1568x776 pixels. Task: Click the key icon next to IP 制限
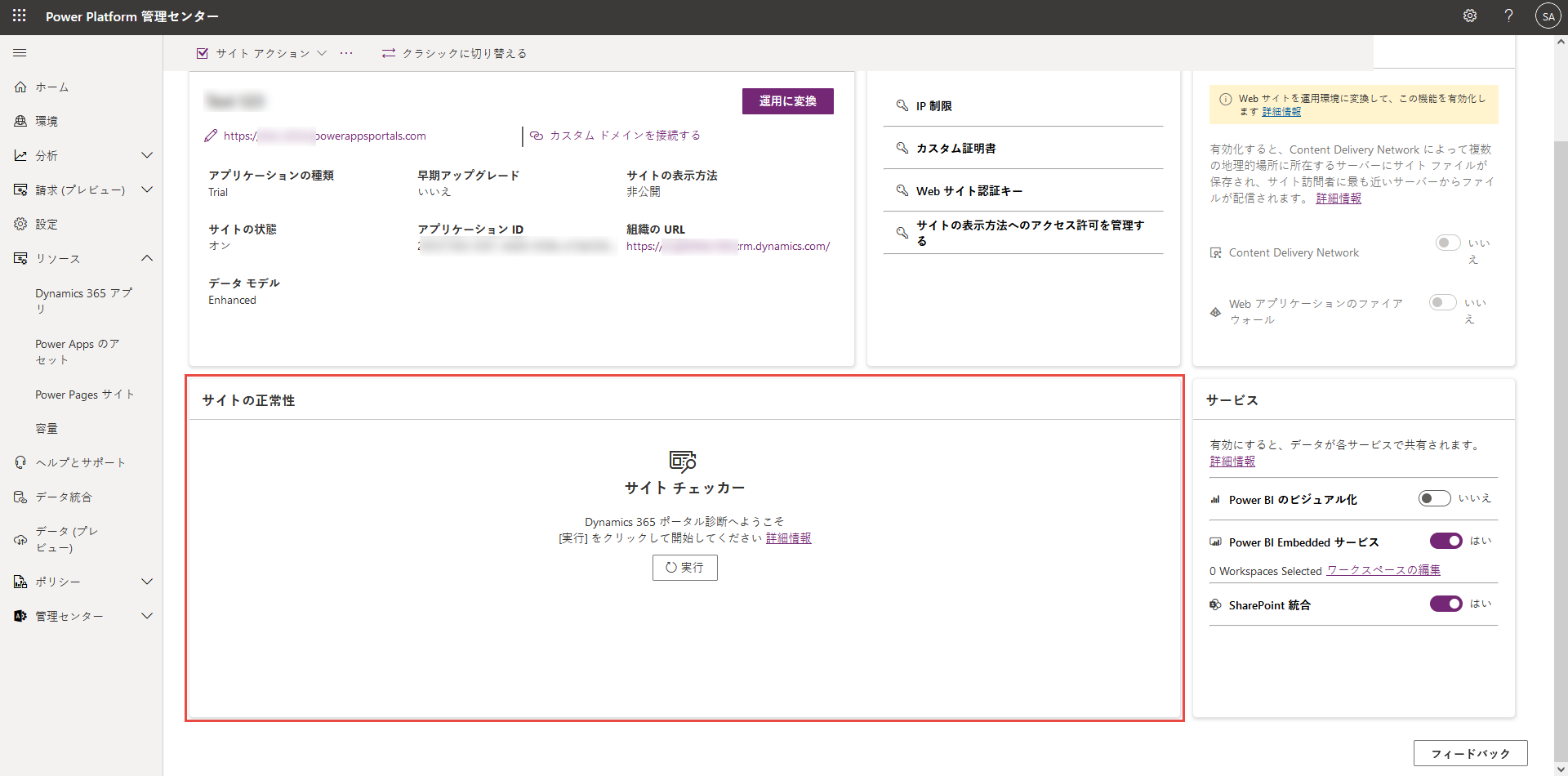[x=902, y=105]
